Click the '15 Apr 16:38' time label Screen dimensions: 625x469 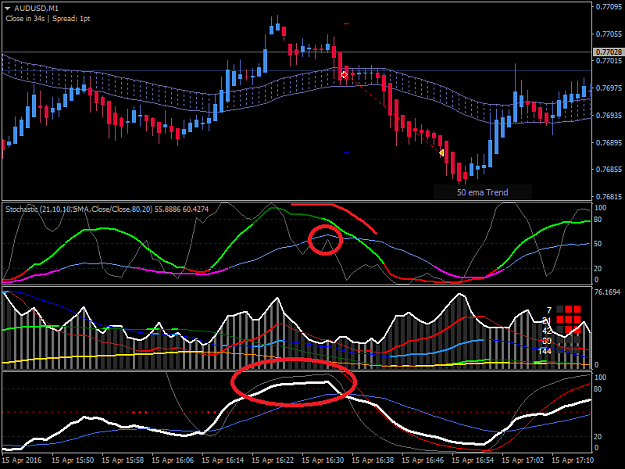pos(373,460)
